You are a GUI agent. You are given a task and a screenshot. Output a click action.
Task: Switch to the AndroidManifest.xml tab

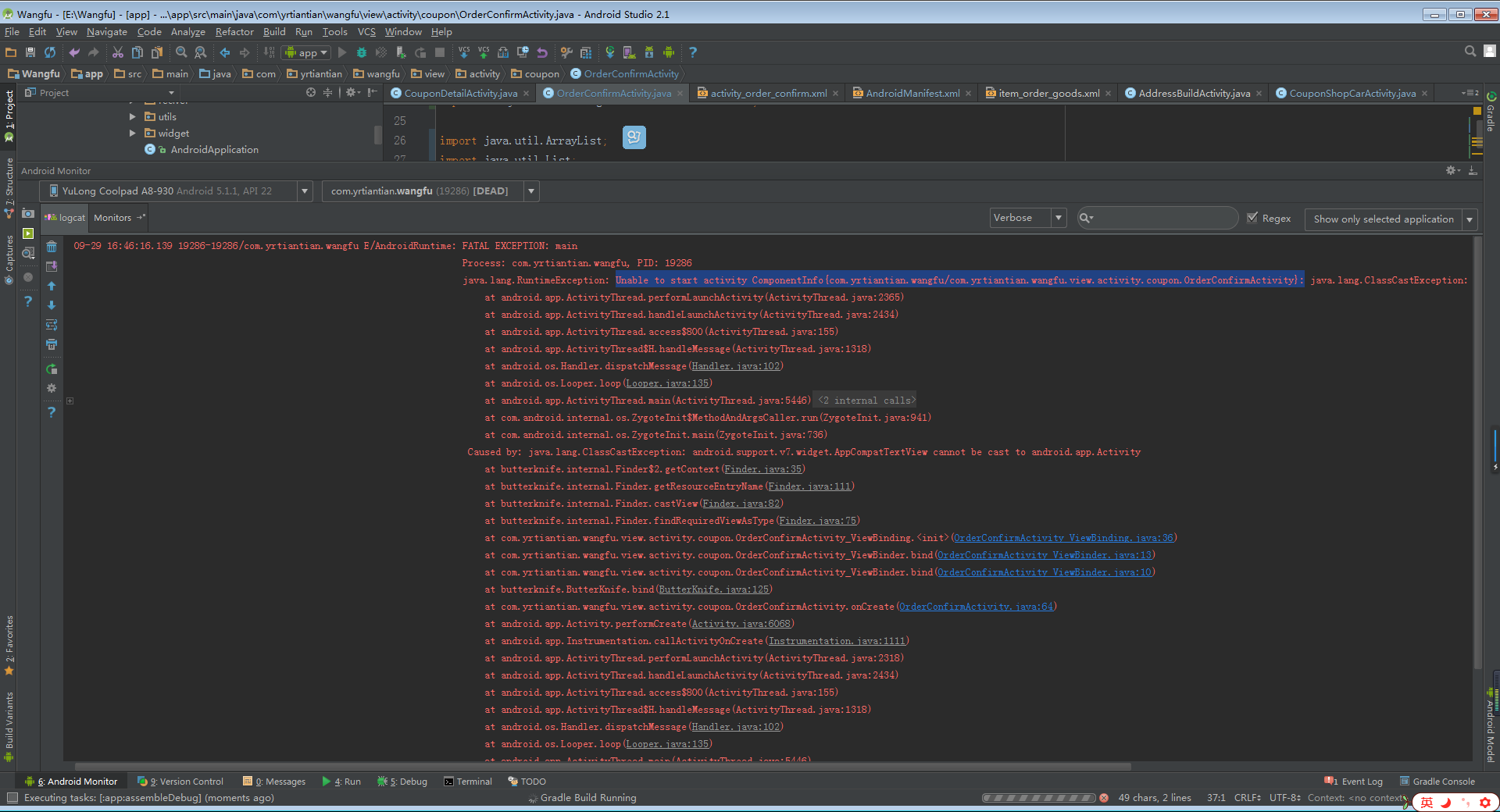pos(912,93)
